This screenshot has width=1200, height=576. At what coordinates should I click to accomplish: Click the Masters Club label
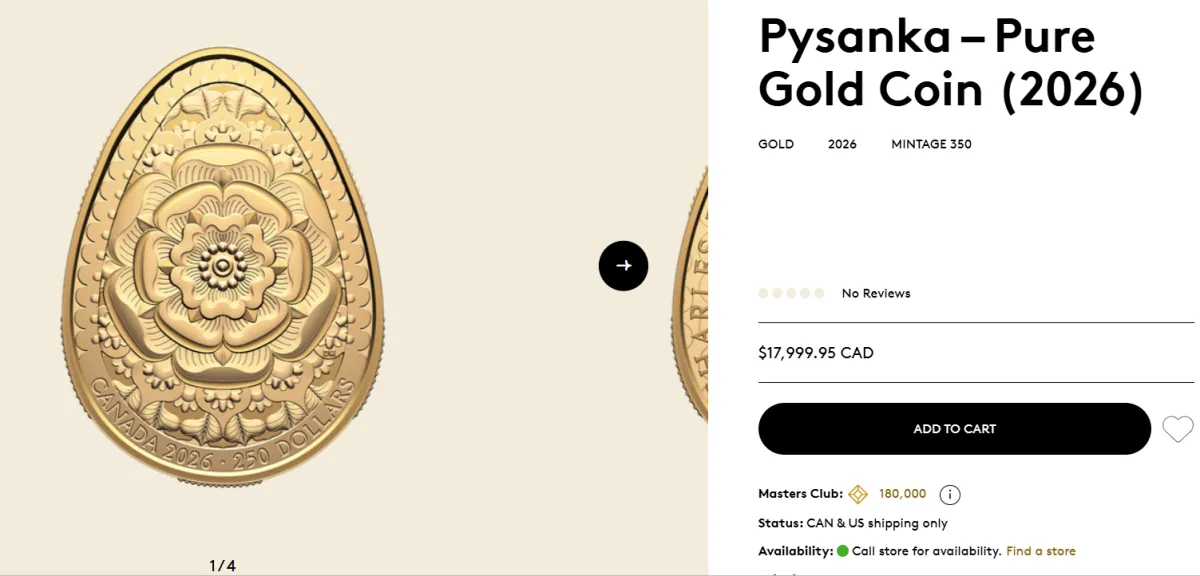point(799,494)
